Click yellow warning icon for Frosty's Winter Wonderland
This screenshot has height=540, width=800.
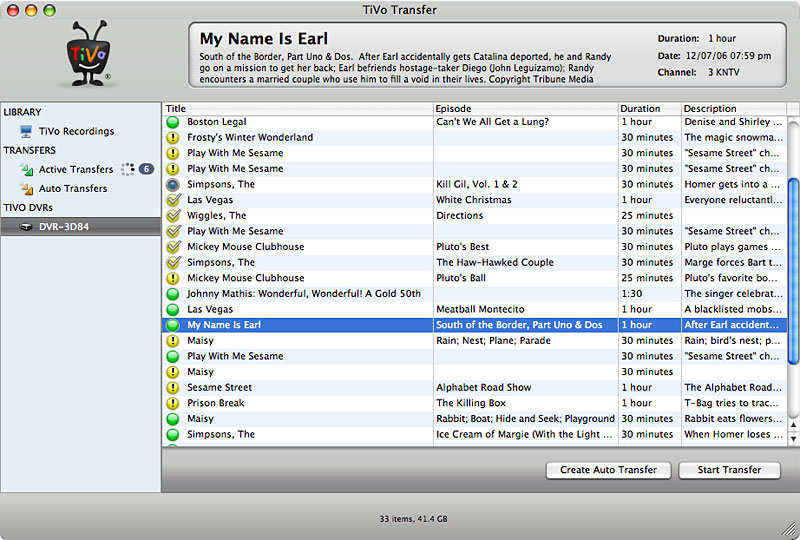(173, 138)
